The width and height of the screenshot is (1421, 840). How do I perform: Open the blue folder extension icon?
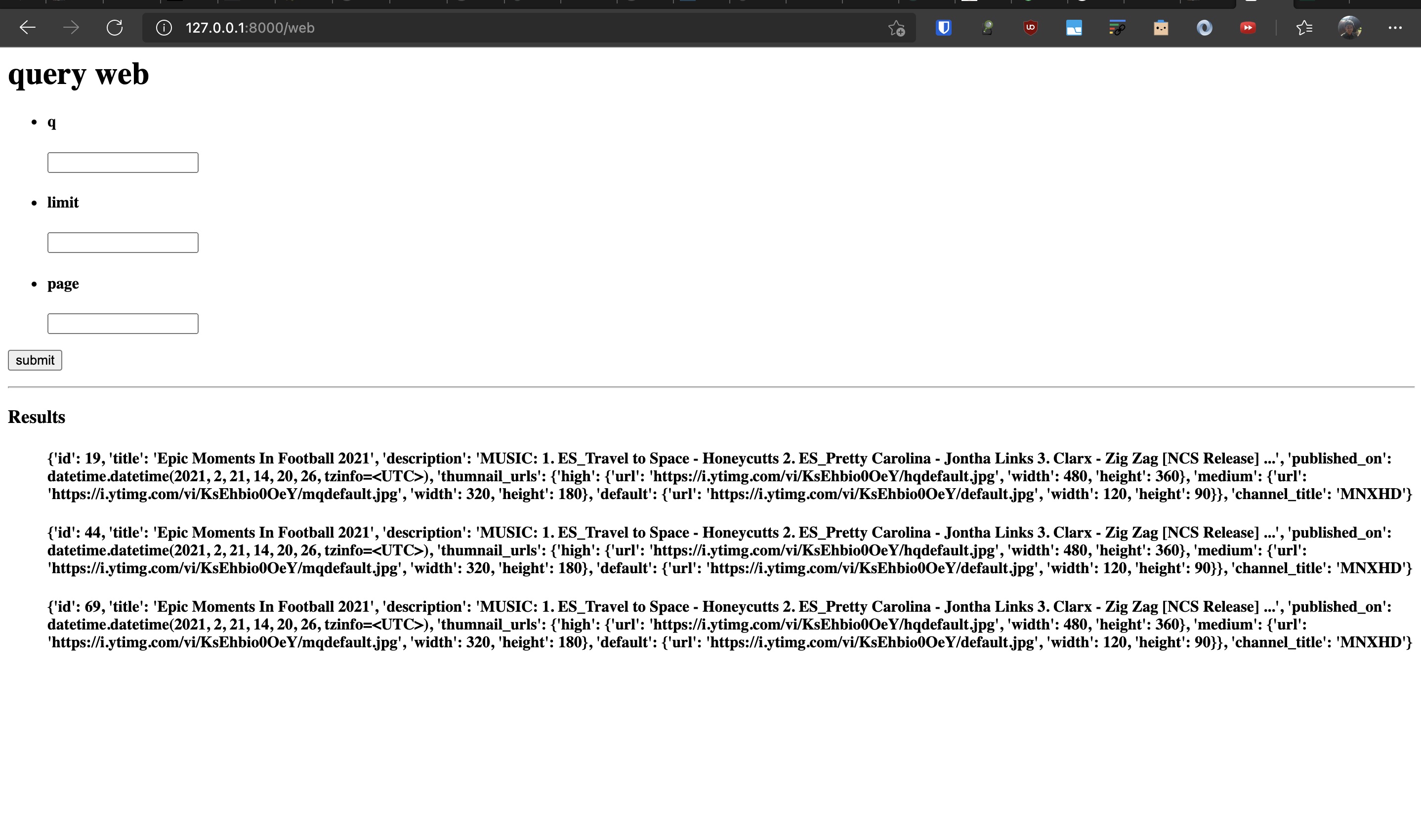1074,28
